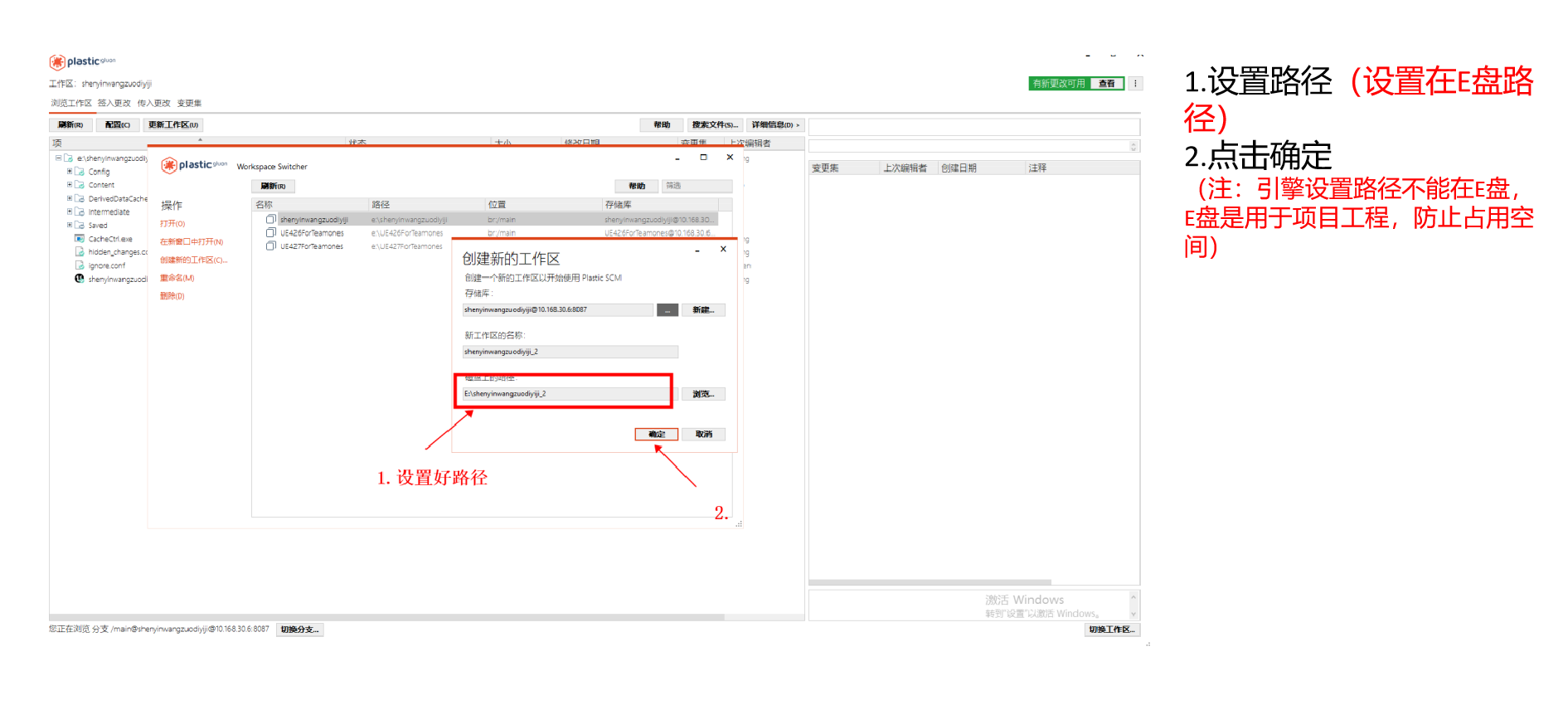Click the Unreal project file icon

click(x=80, y=279)
